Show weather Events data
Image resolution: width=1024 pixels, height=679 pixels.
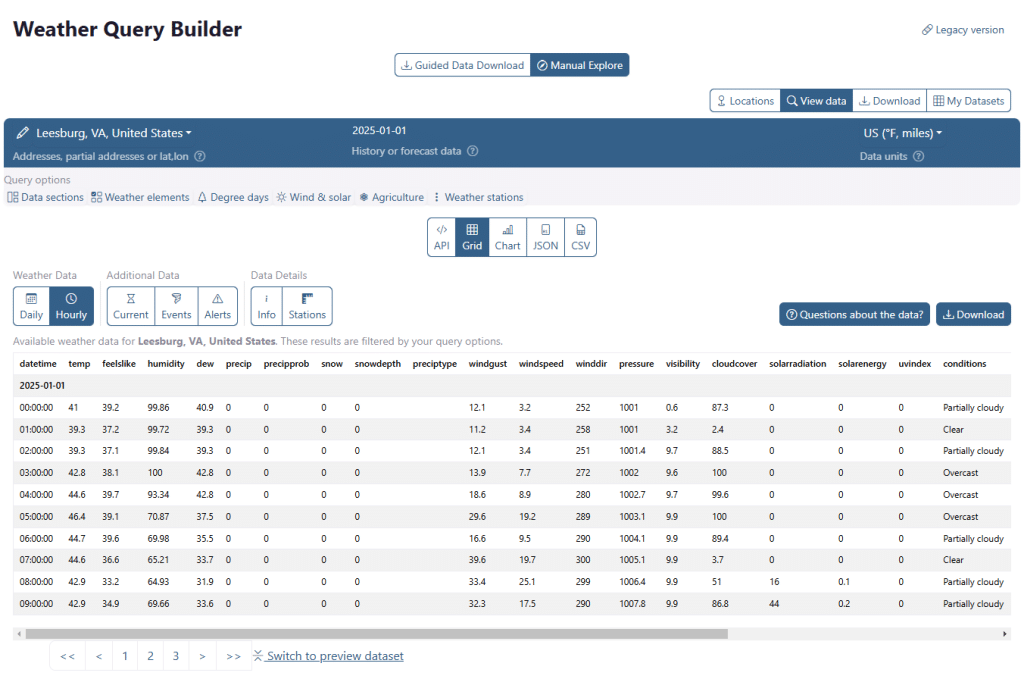point(176,306)
